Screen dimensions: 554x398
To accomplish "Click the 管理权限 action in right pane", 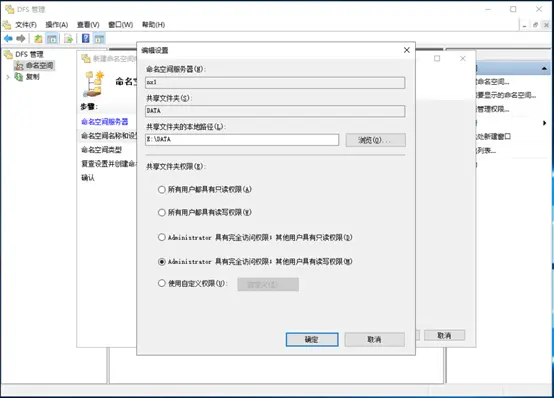I will tap(493, 109).
